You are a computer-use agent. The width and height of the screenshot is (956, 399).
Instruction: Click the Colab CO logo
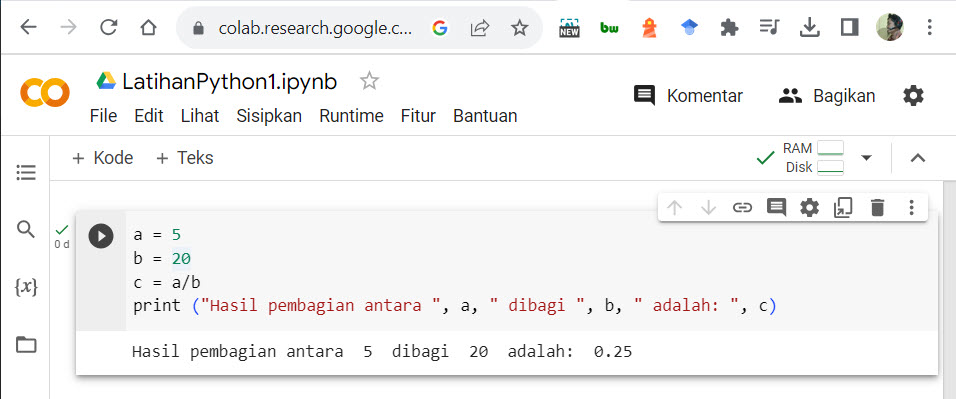(45, 93)
